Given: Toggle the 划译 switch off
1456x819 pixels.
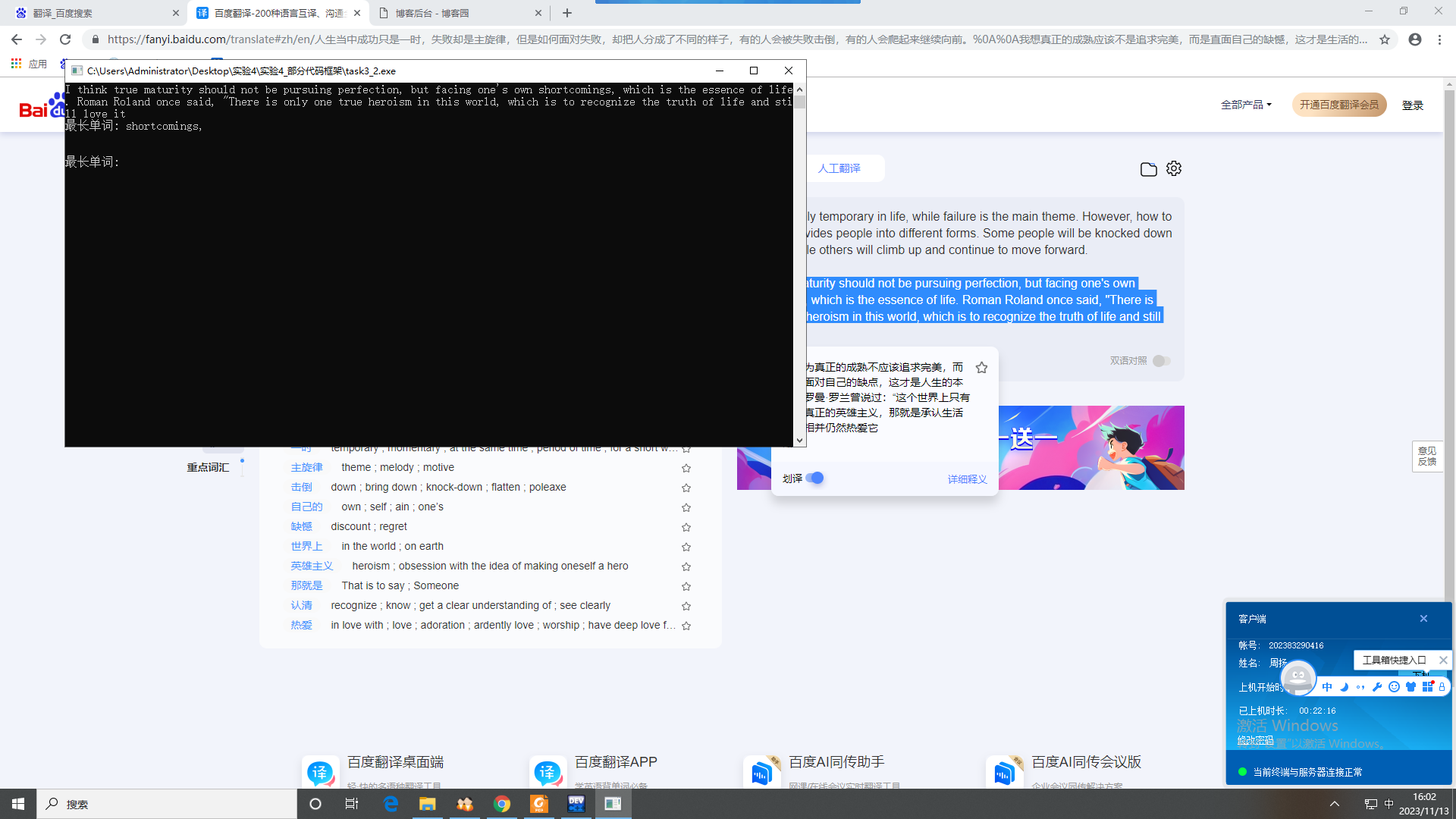Looking at the screenshot, I should [815, 478].
